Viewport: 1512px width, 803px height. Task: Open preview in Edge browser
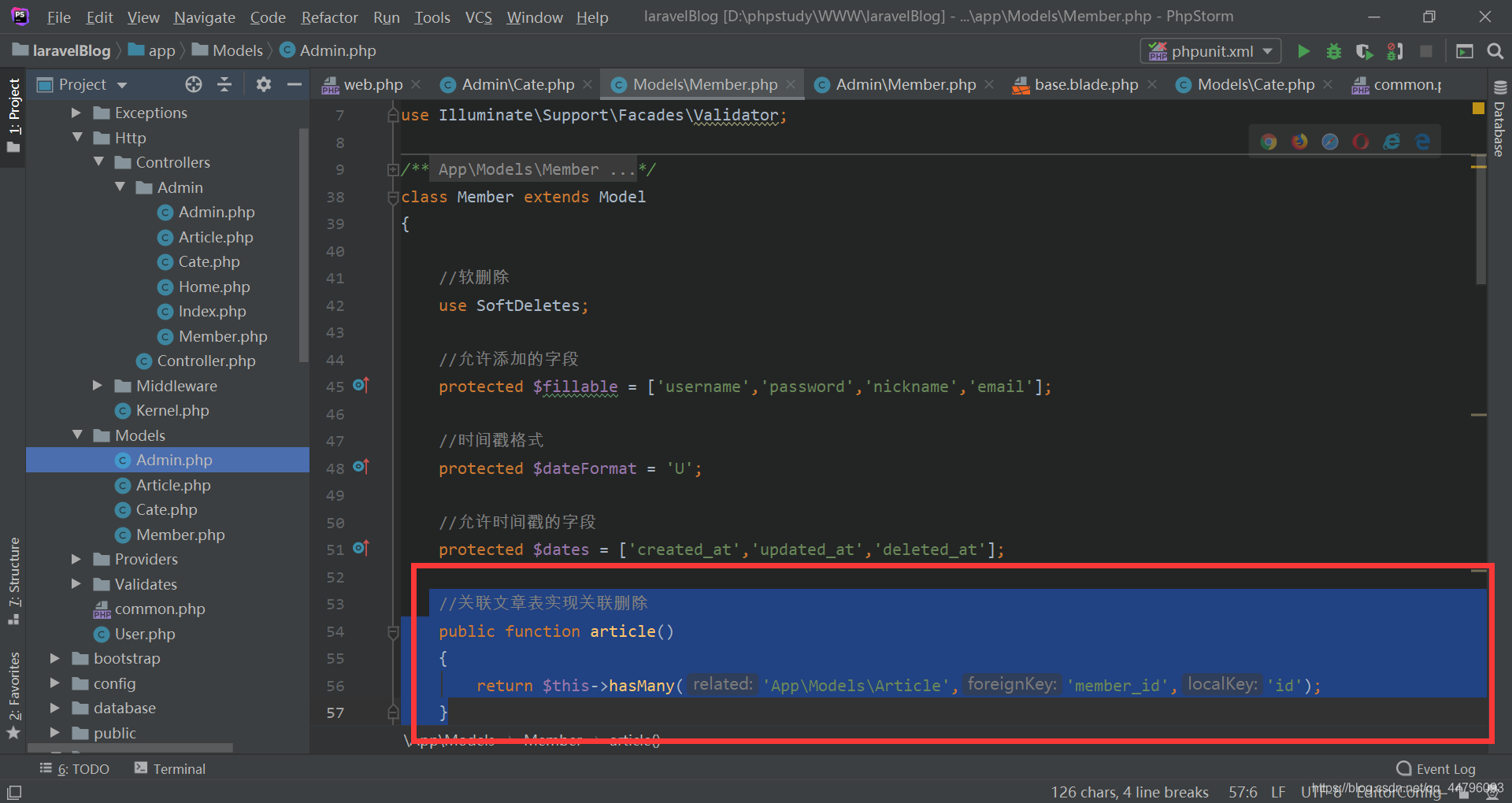1422,142
